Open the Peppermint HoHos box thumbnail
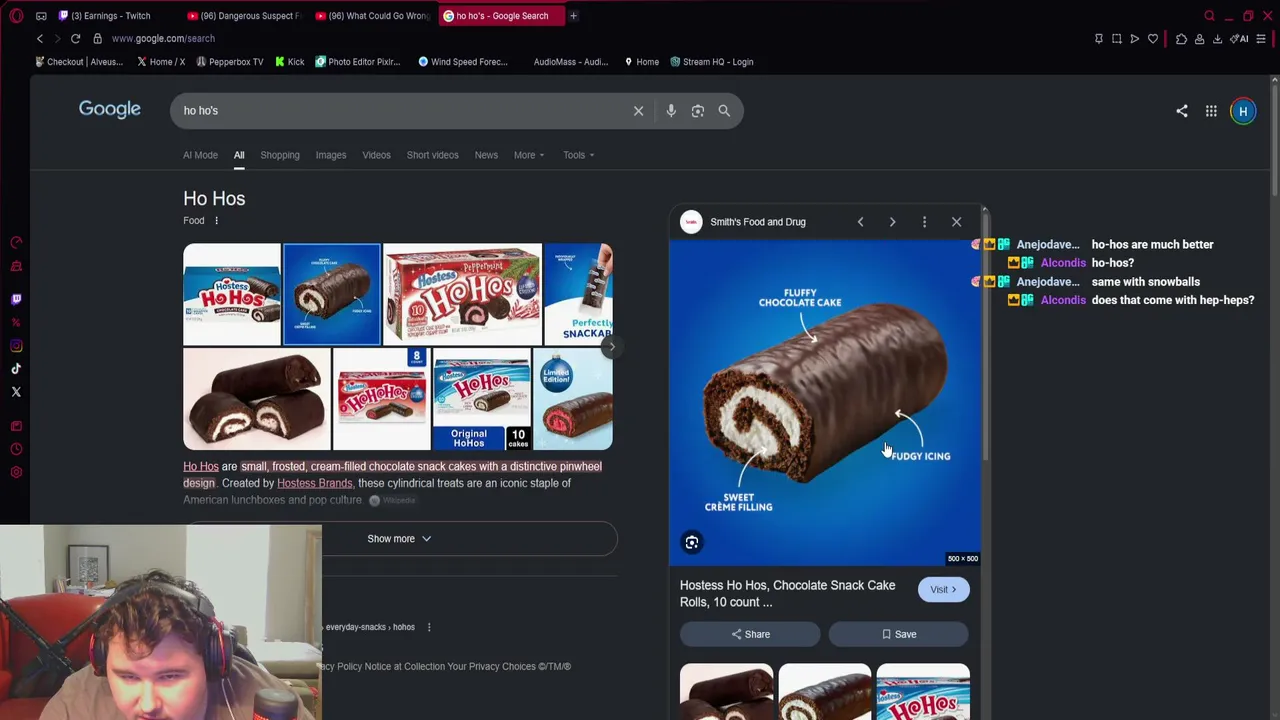 pos(462,294)
